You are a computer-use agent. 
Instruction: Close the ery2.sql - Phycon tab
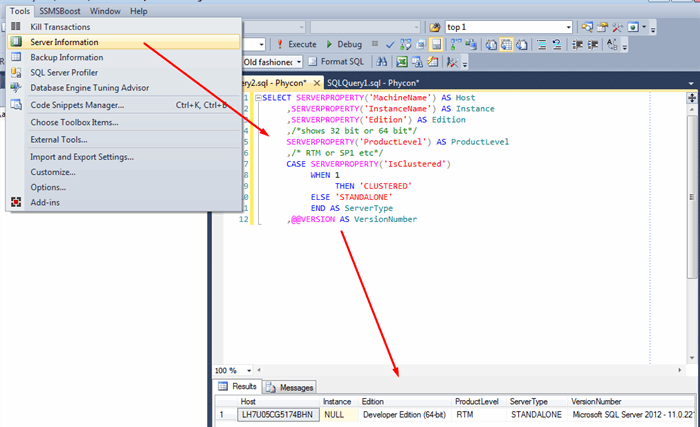(317, 83)
